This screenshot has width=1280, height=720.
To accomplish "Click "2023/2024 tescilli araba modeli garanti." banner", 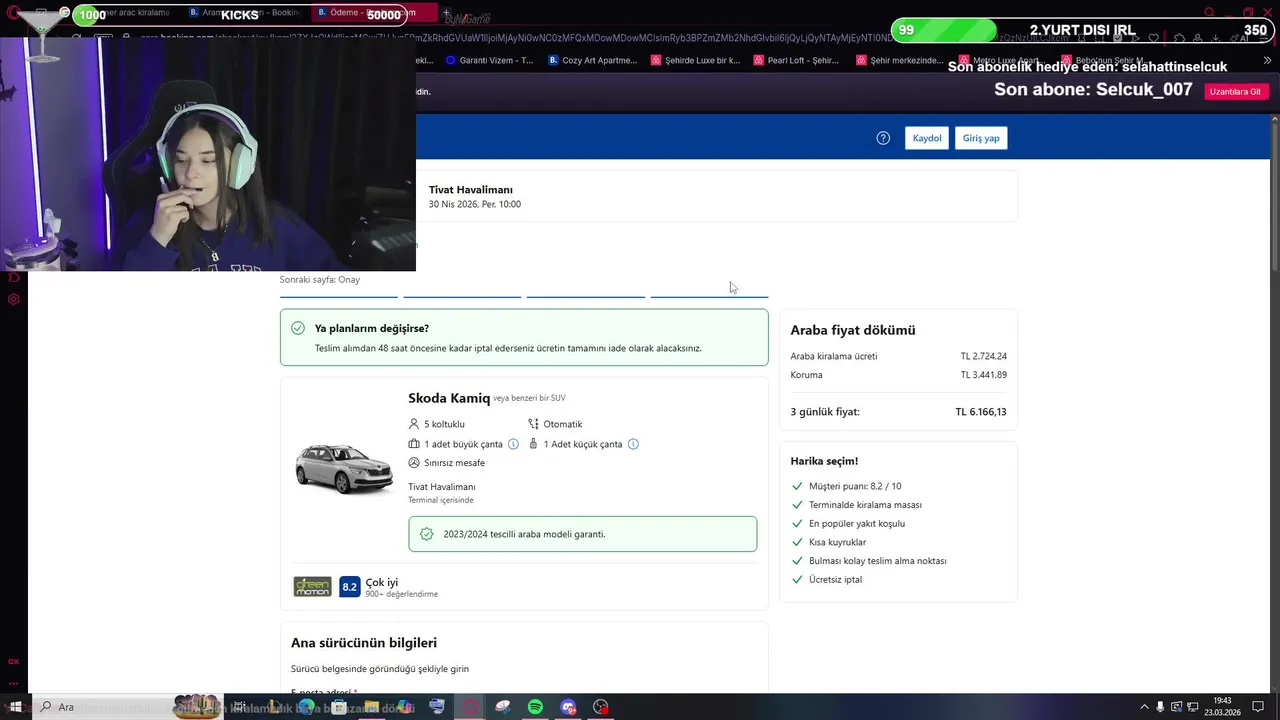I will (582, 534).
